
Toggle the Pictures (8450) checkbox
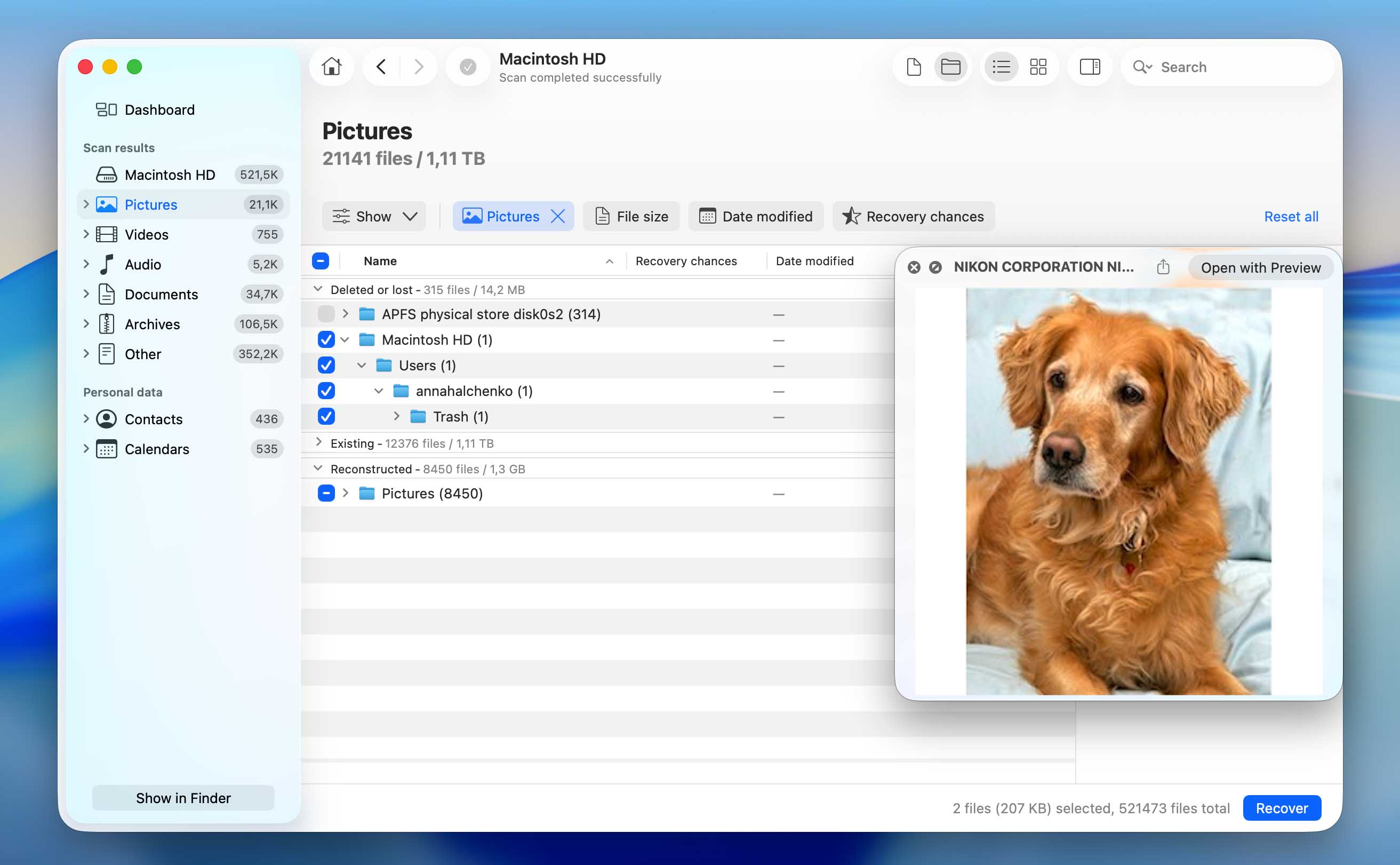click(x=326, y=493)
